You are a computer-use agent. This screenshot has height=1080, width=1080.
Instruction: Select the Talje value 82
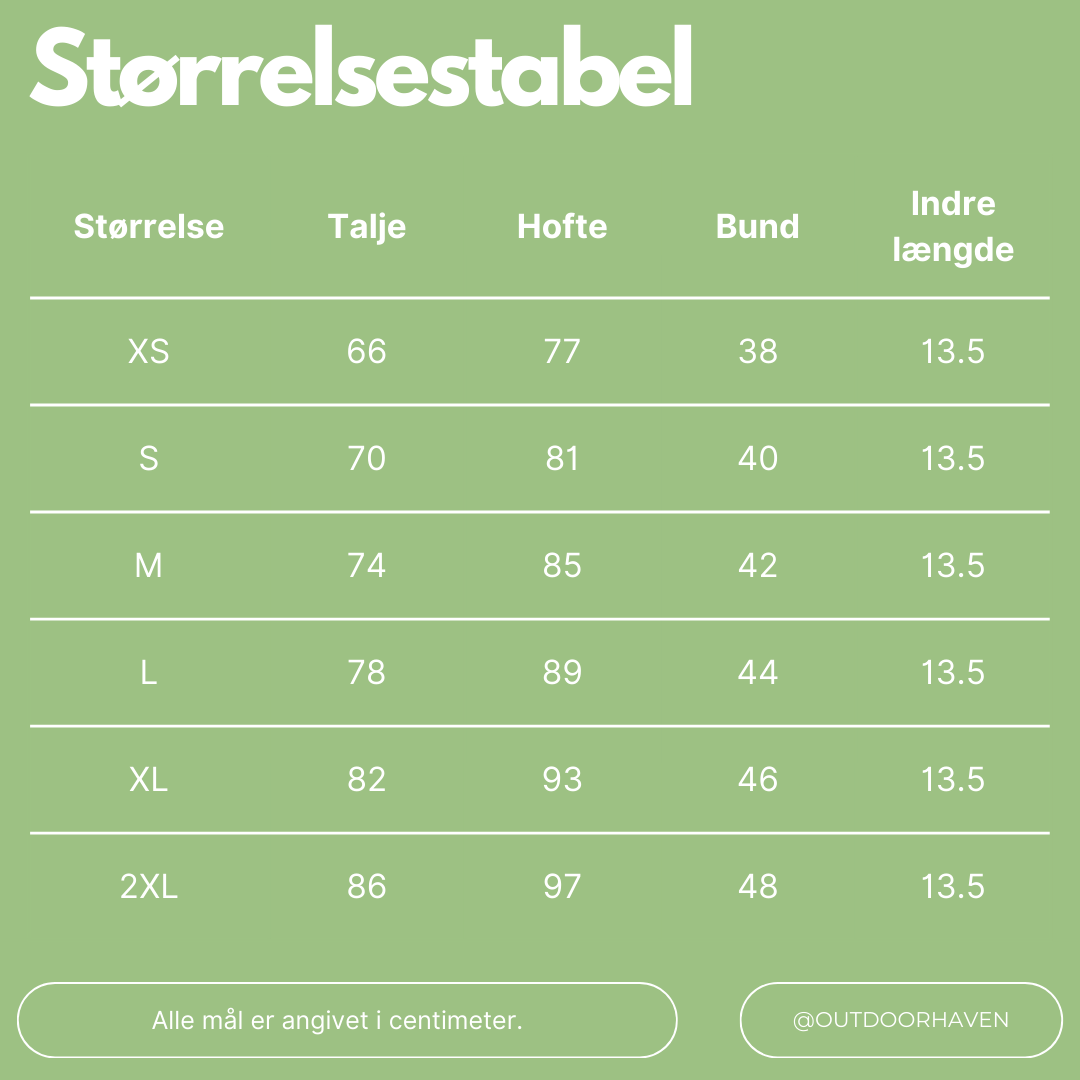point(367,780)
